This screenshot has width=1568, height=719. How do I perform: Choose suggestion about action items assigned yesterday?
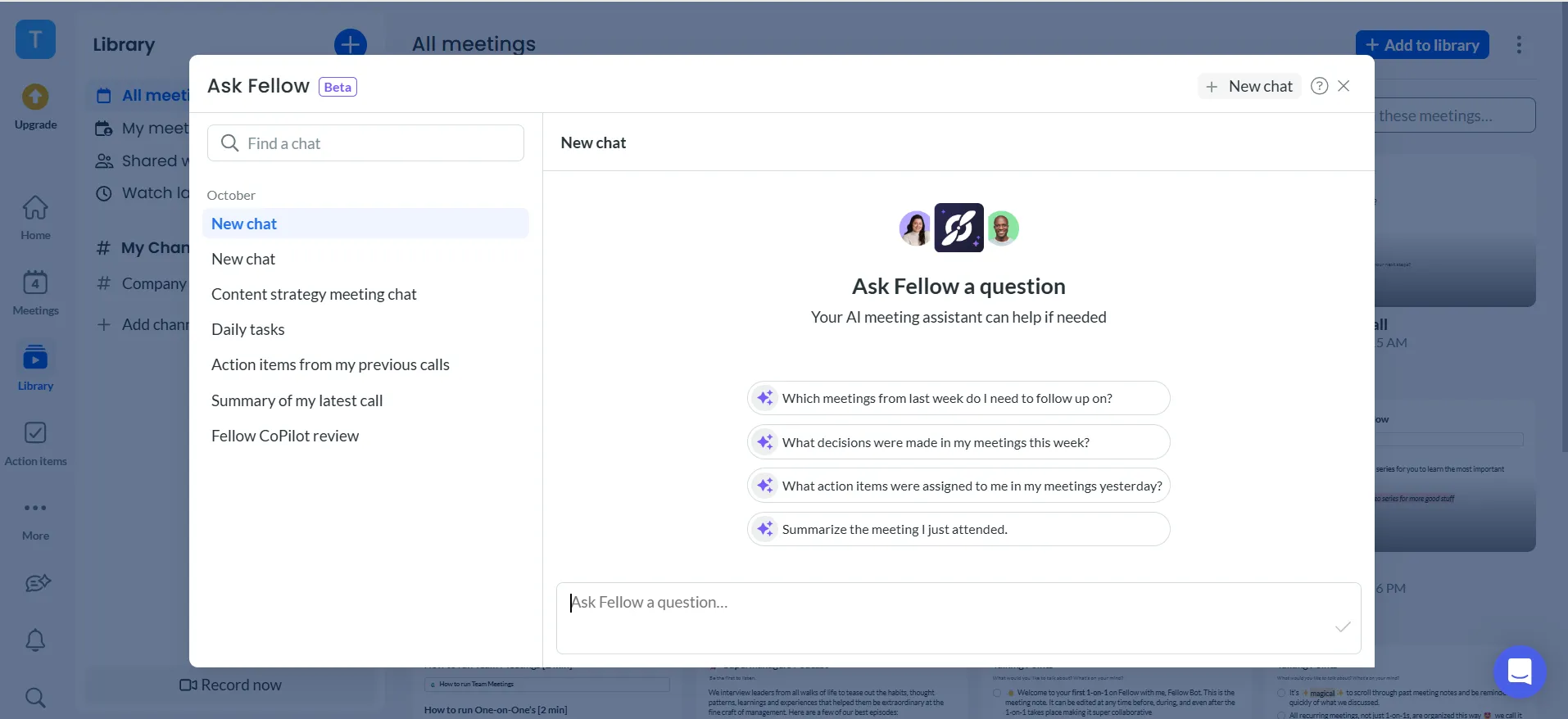click(x=958, y=486)
